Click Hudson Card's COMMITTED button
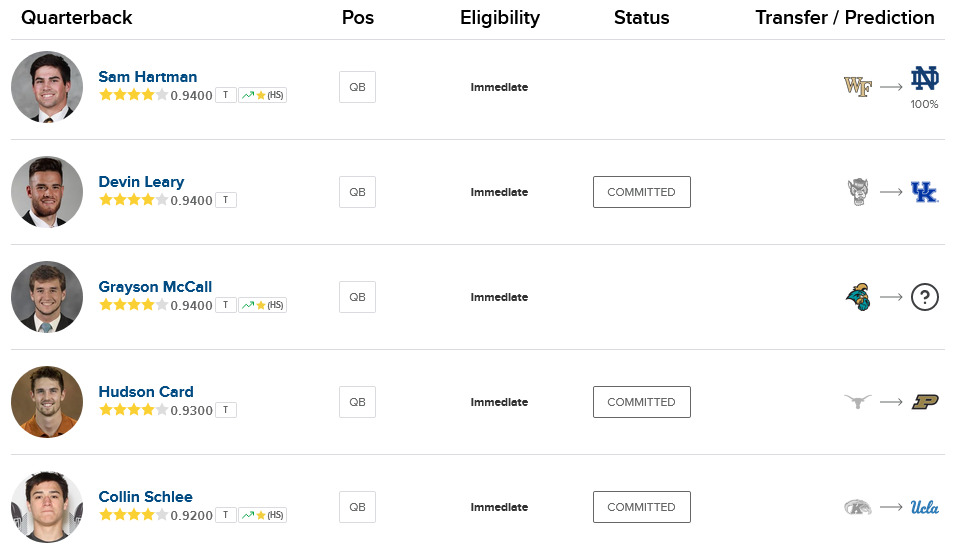Screen dimensions: 964x546 [x=641, y=402]
